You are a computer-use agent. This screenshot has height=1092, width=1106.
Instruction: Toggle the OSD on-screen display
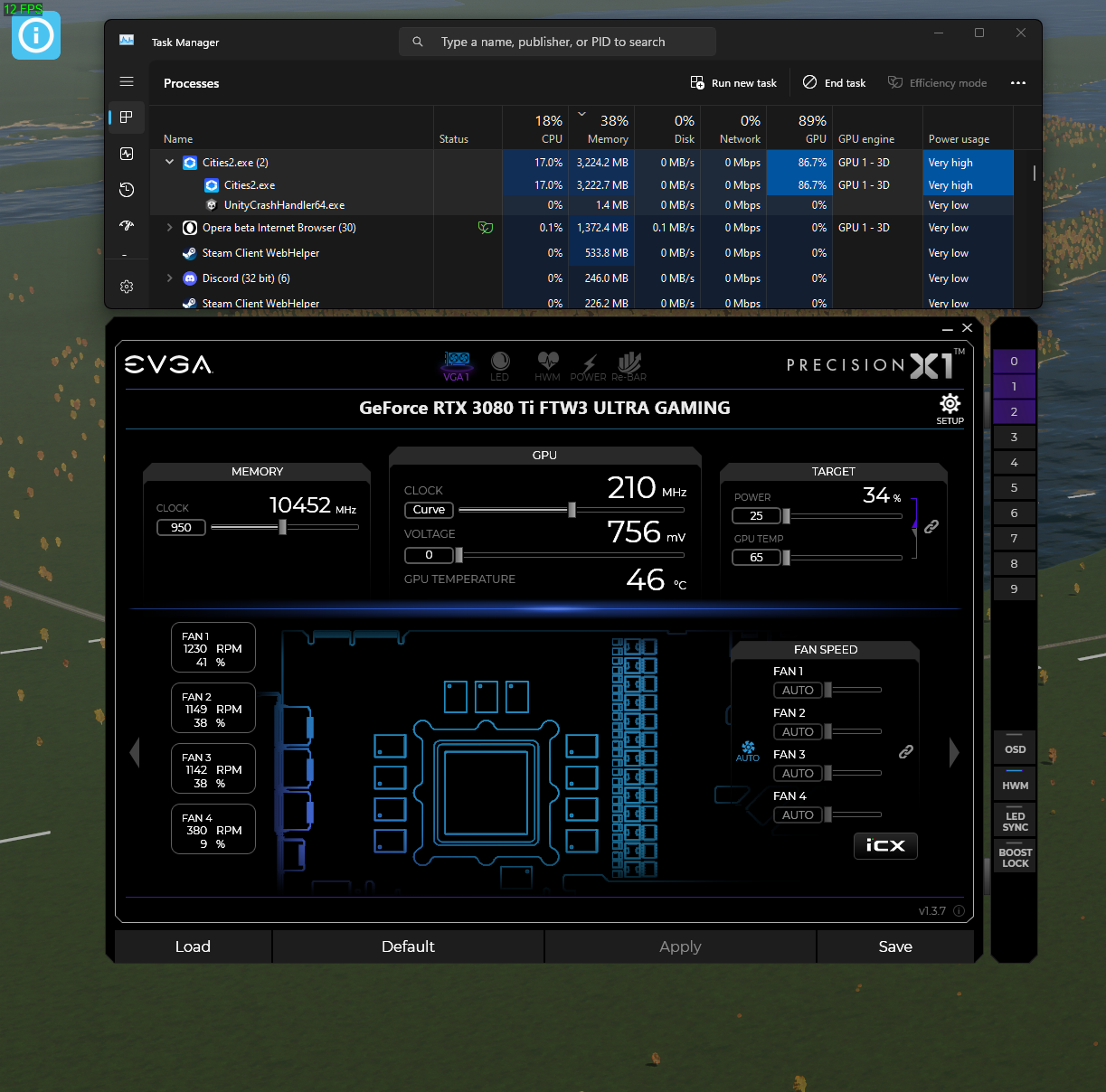[1015, 748]
